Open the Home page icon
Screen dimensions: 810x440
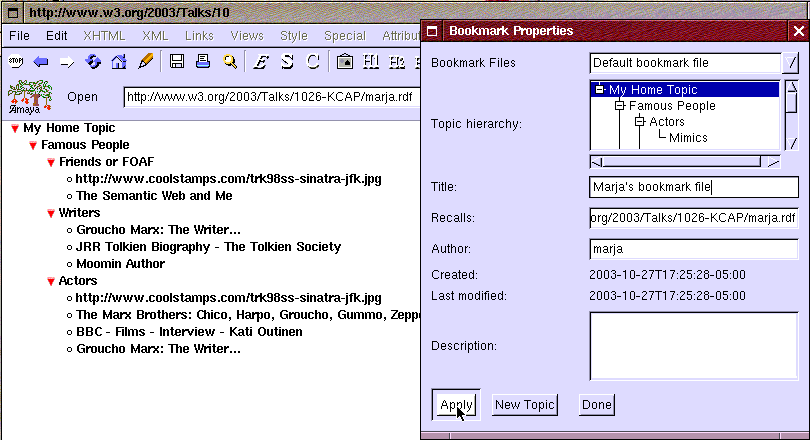(119, 62)
